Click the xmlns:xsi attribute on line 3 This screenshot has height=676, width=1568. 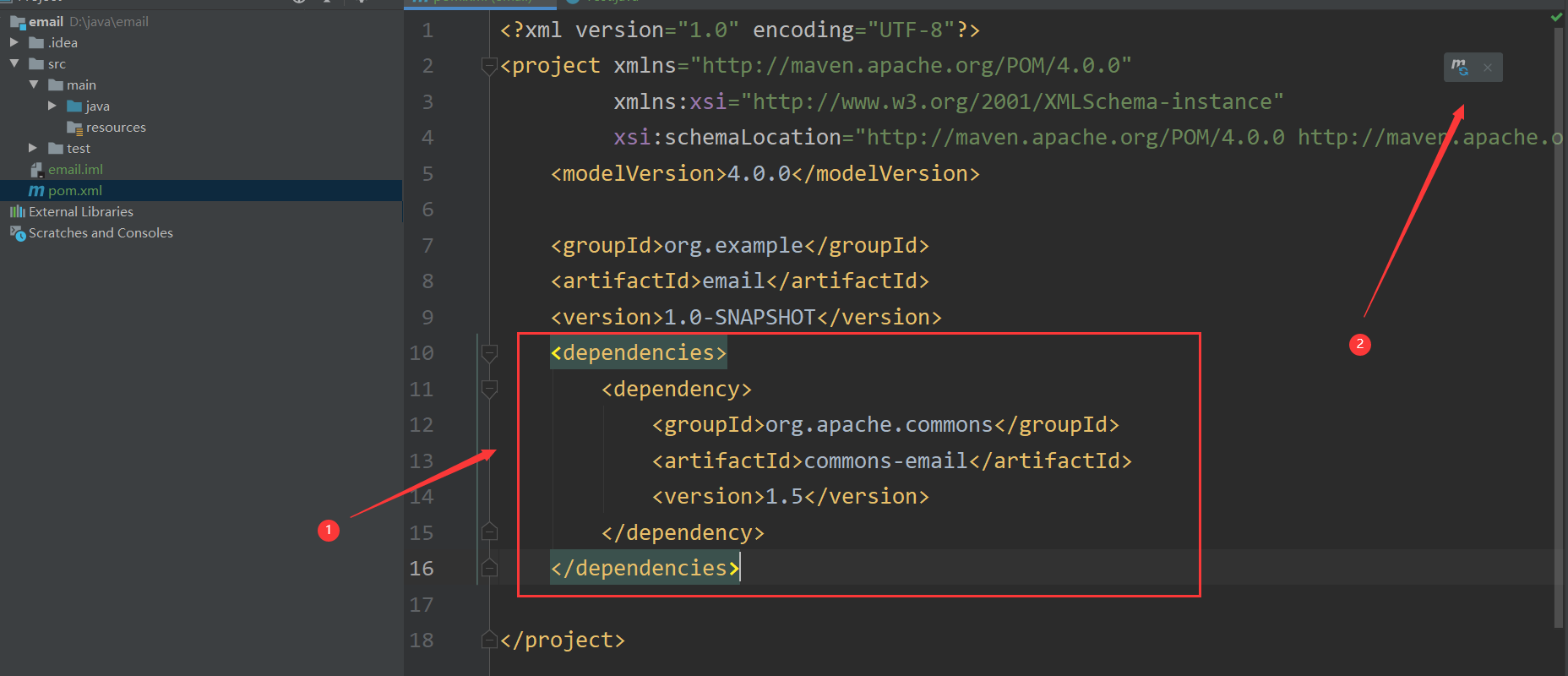click(x=949, y=102)
